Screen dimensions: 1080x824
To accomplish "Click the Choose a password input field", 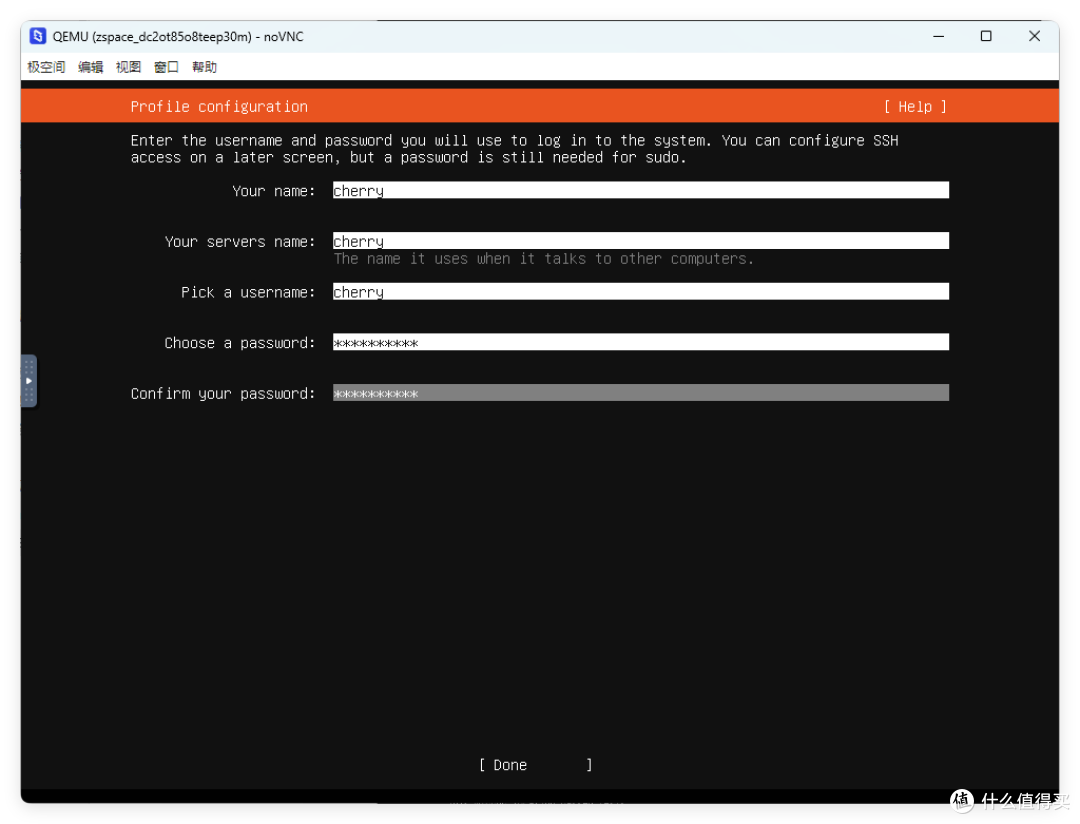I will tap(640, 342).
